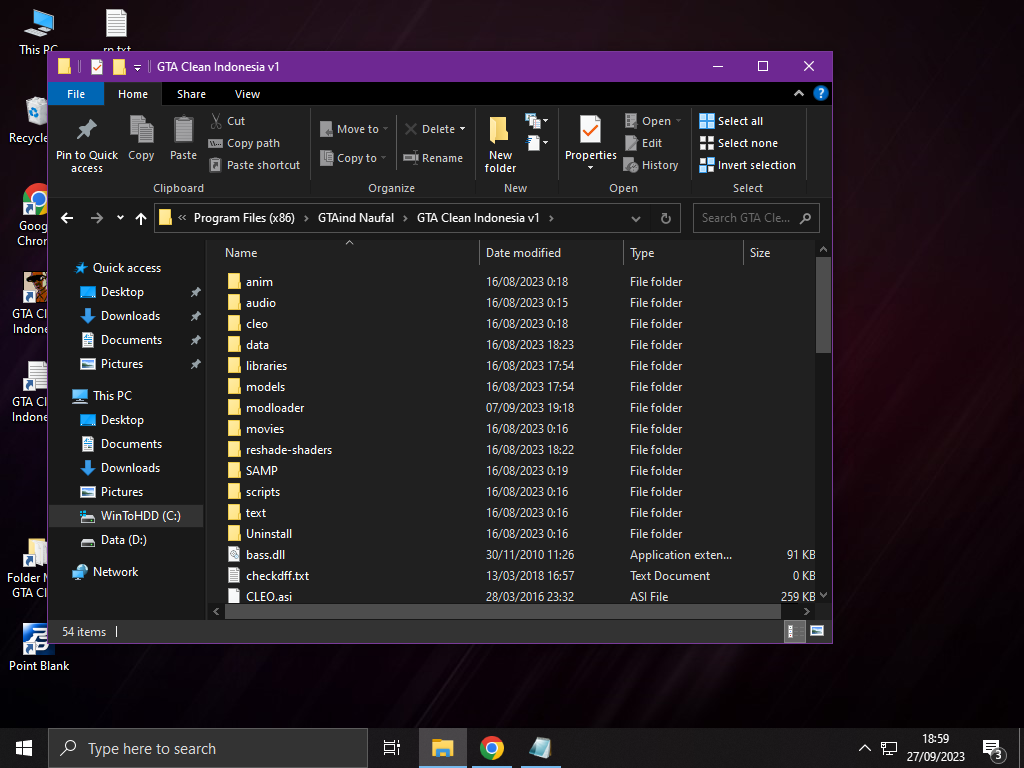
Task: Open the Windows Start menu
Action: coord(24,748)
